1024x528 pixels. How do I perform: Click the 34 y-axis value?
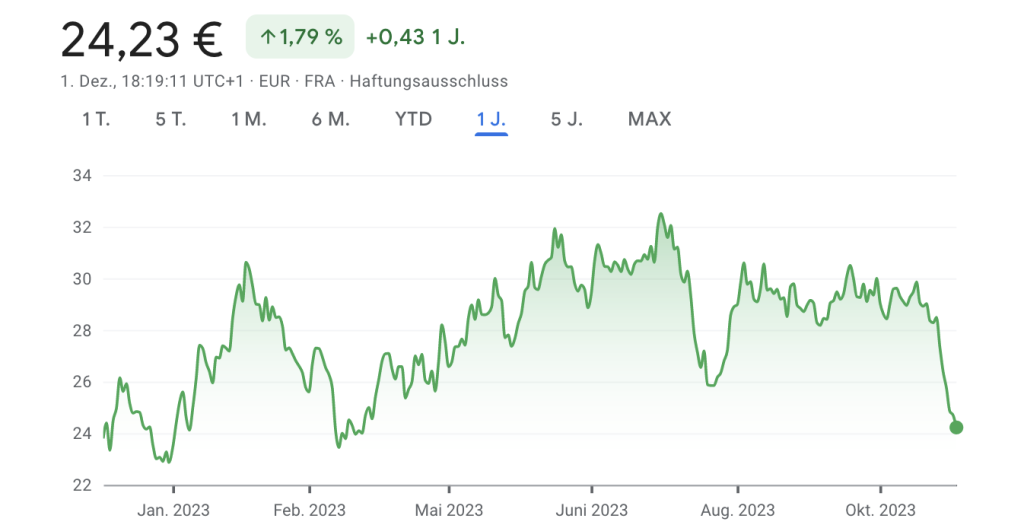click(x=82, y=176)
